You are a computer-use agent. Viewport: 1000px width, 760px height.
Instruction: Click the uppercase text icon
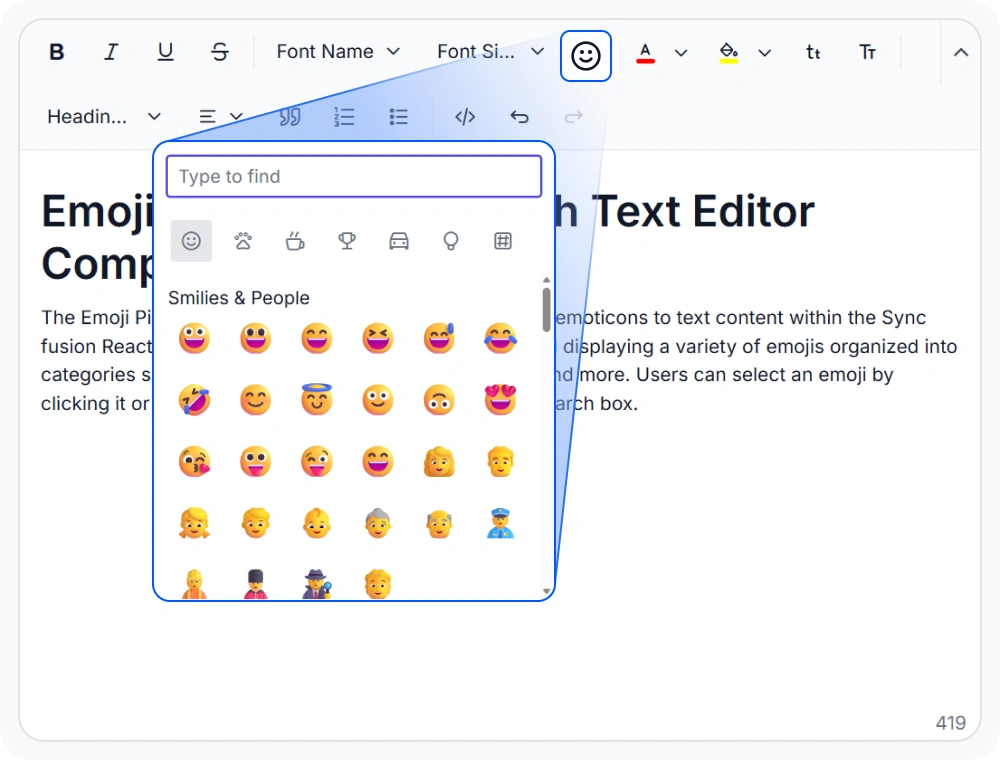point(867,52)
